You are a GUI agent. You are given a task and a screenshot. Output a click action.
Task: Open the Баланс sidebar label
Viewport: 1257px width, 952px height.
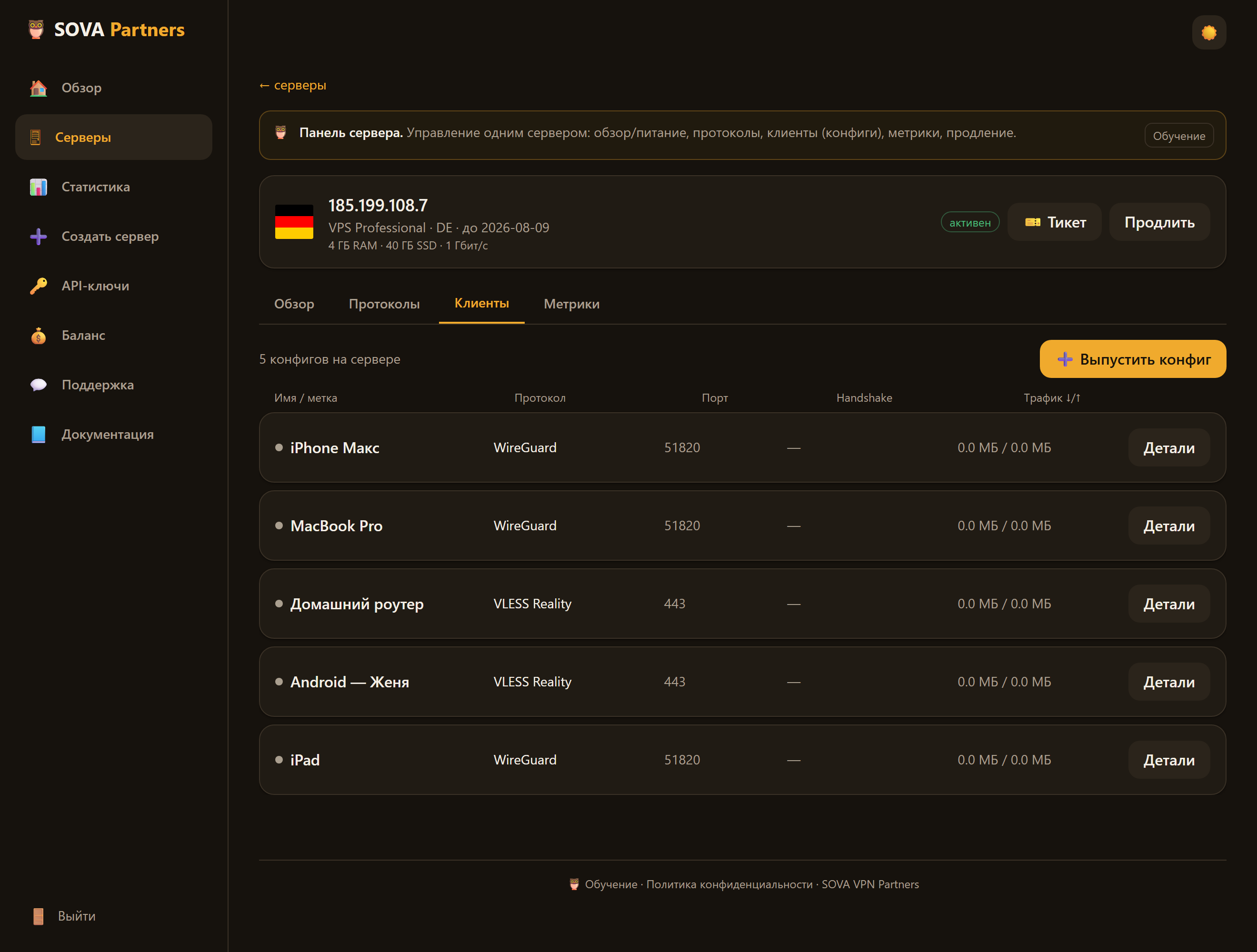click(x=83, y=336)
